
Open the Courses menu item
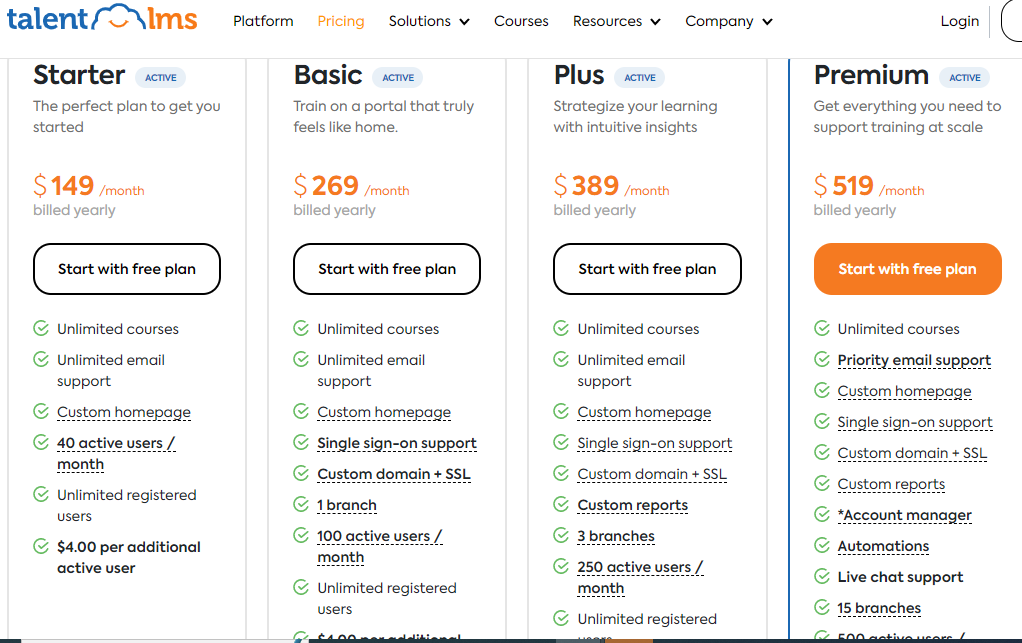pyautogui.click(x=521, y=21)
